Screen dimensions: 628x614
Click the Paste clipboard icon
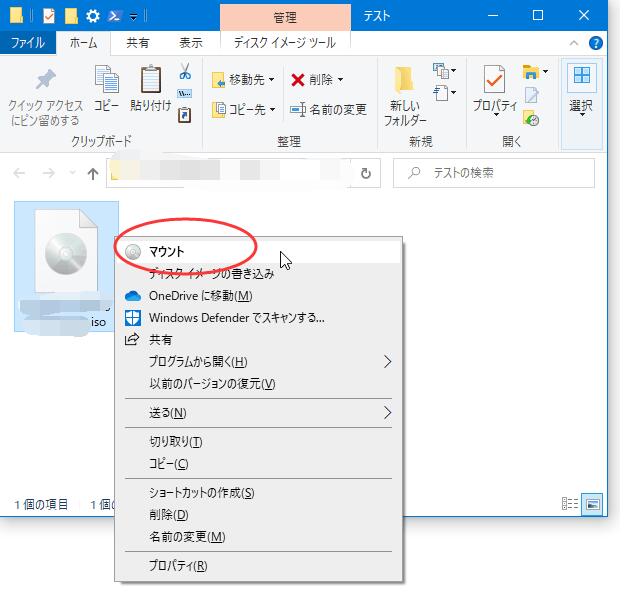click(150, 82)
